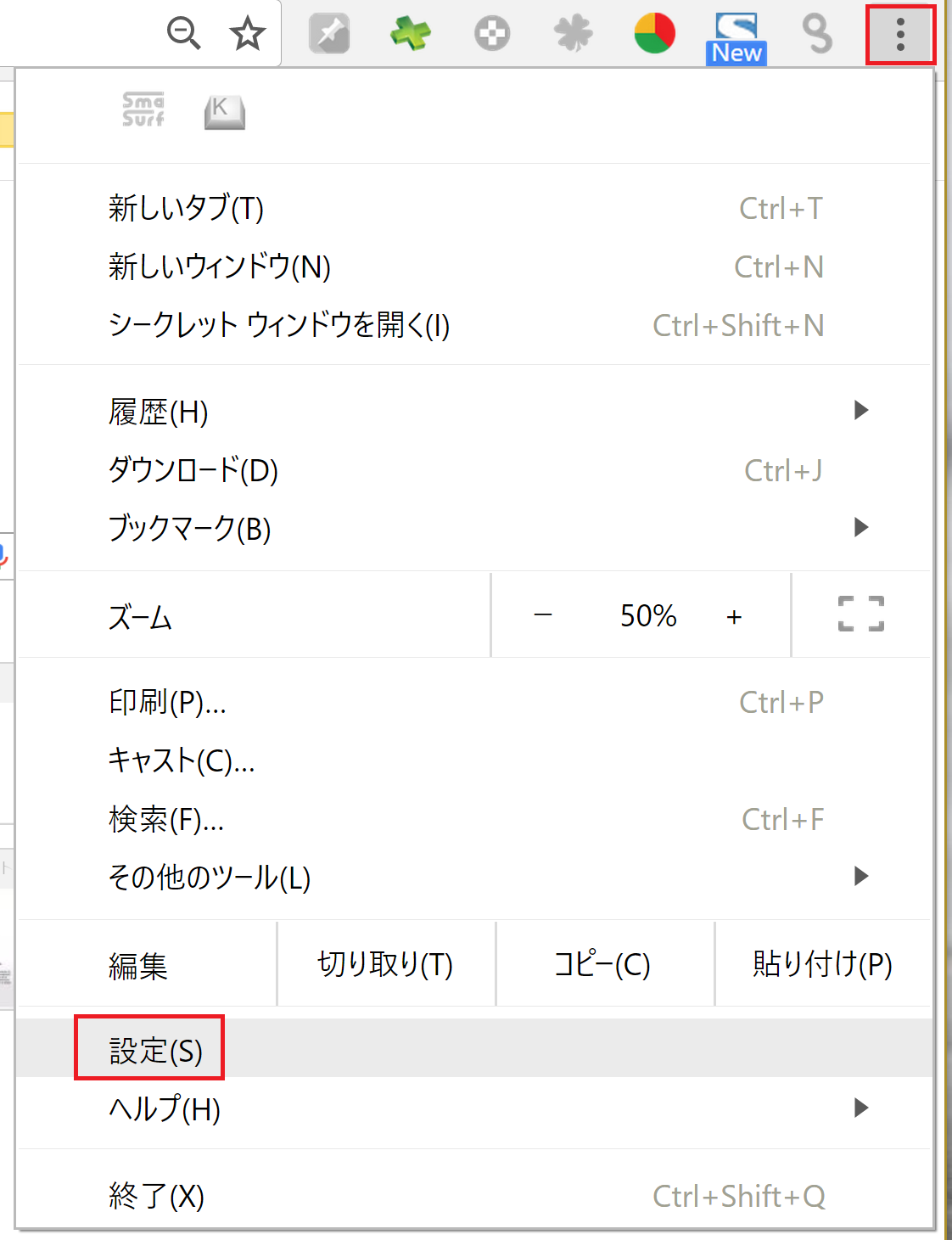Open the gray pin extension icon
This screenshot has width=952, height=1240.
point(329,34)
